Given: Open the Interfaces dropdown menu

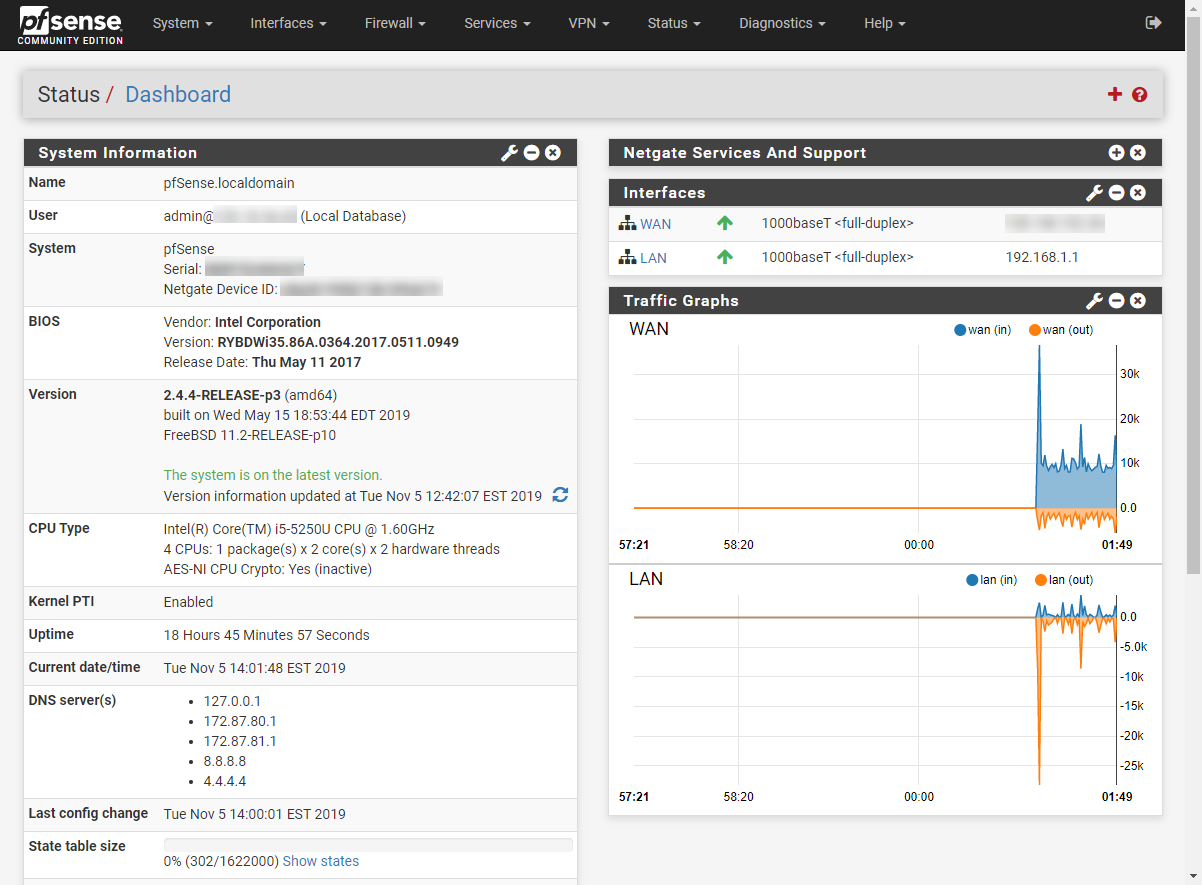Looking at the screenshot, I should [289, 23].
